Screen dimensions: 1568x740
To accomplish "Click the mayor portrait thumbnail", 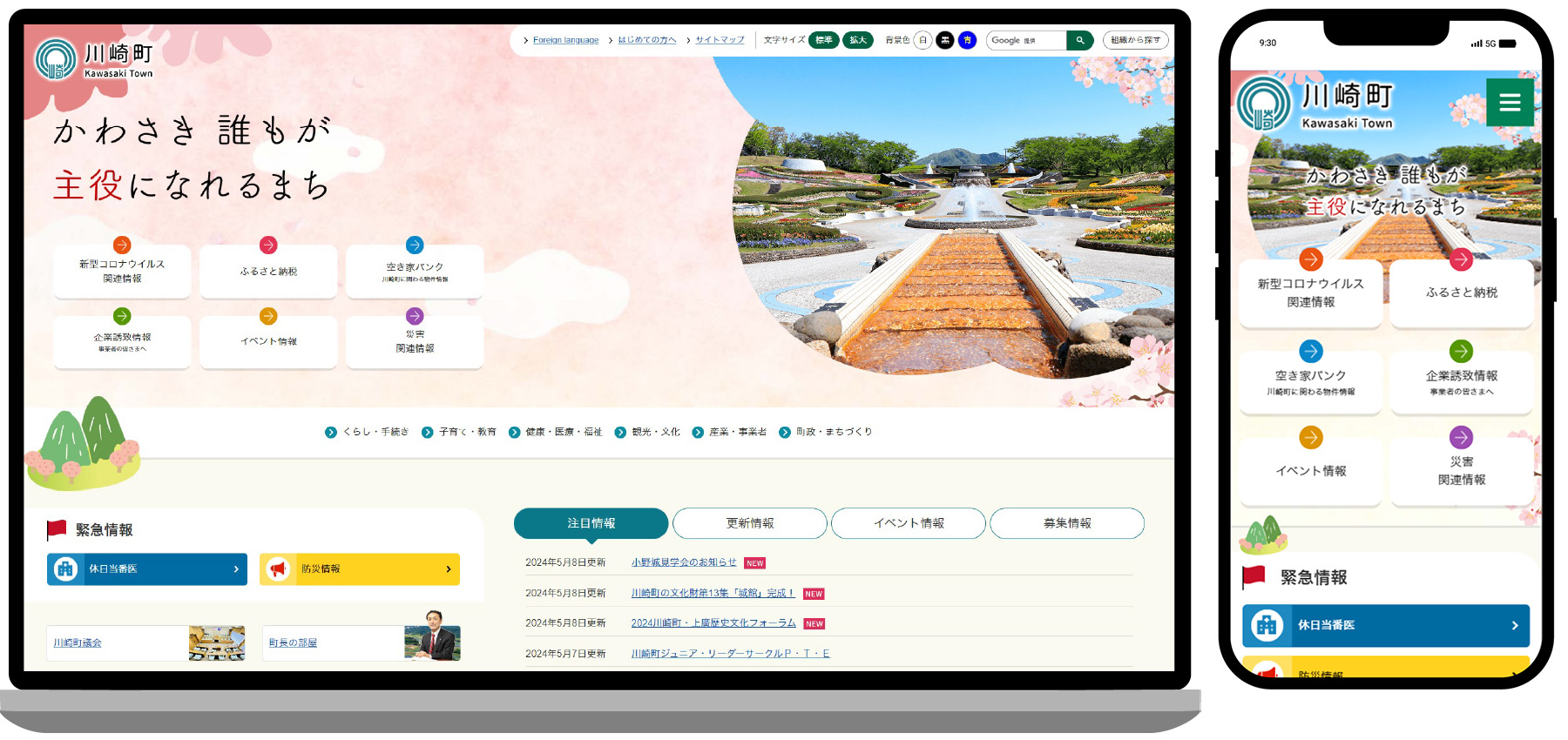I will point(433,636).
